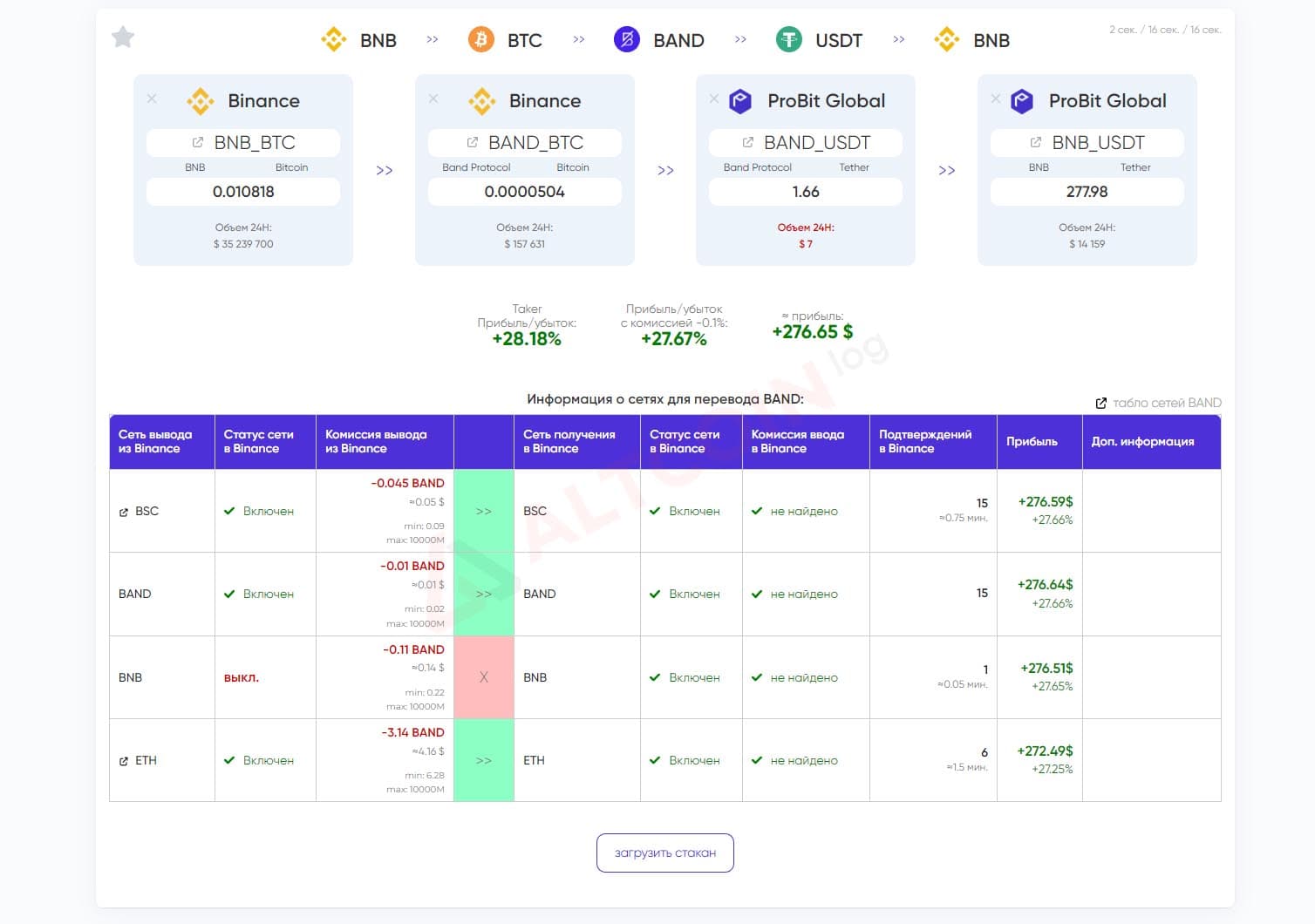Click the load order book button
Viewport: 1315px width, 924px height.
coord(665,853)
